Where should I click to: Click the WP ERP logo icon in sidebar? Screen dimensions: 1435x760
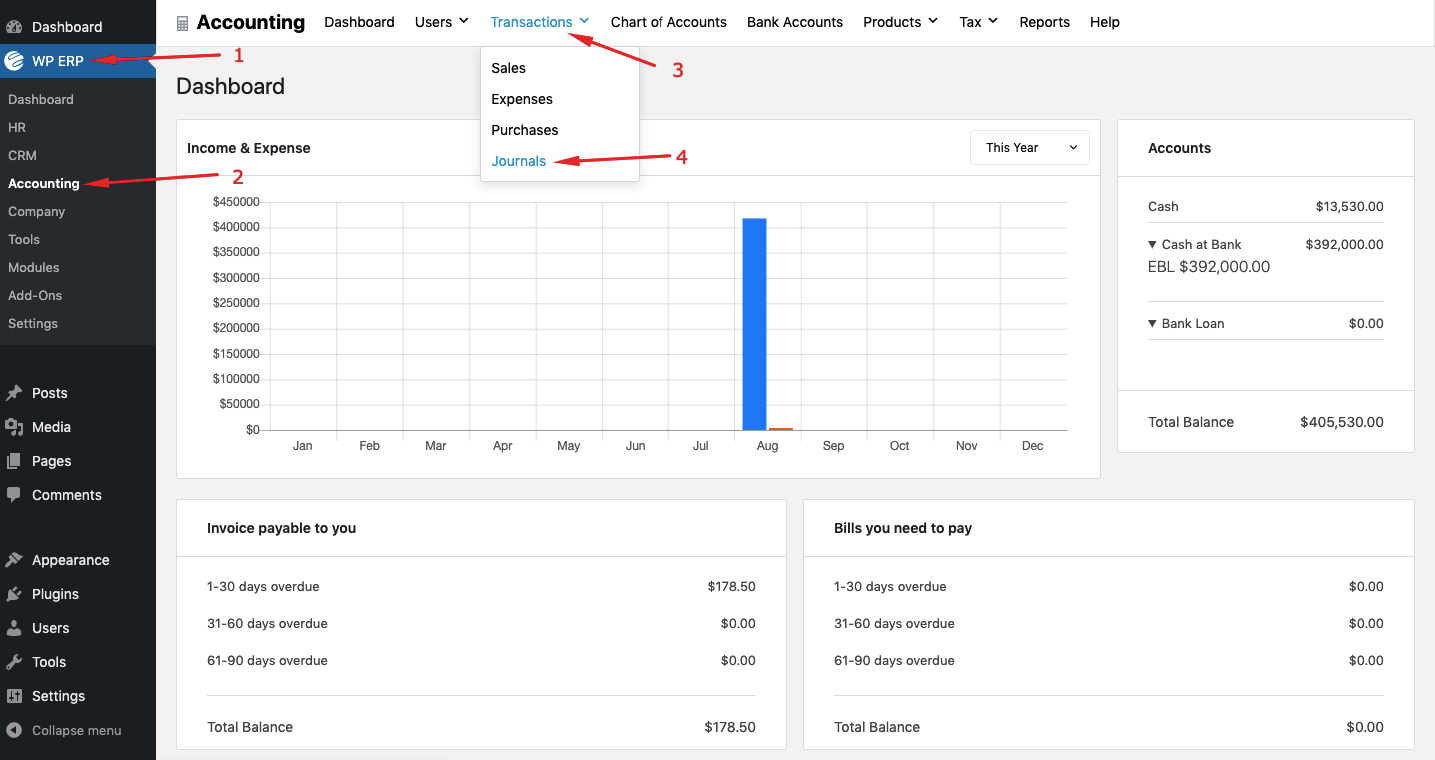pyautogui.click(x=14, y=61)
